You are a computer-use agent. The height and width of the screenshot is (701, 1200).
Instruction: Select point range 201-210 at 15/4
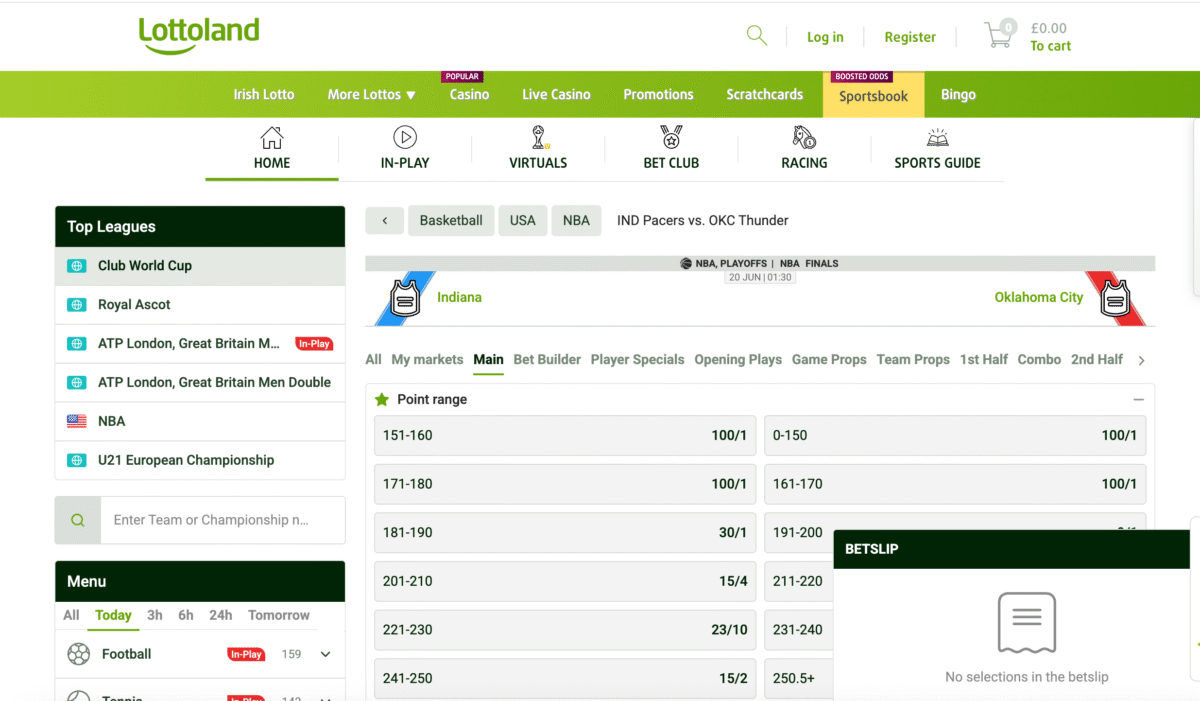pos(565,581)
